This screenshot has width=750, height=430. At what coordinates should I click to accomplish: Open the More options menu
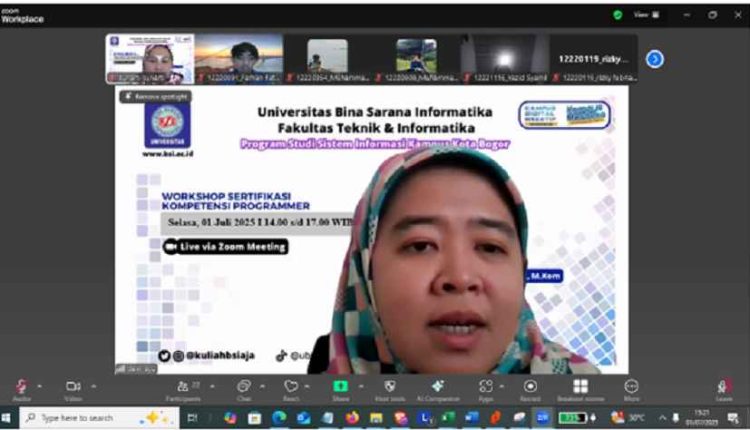pyautogui.click(x=631, y=390)
